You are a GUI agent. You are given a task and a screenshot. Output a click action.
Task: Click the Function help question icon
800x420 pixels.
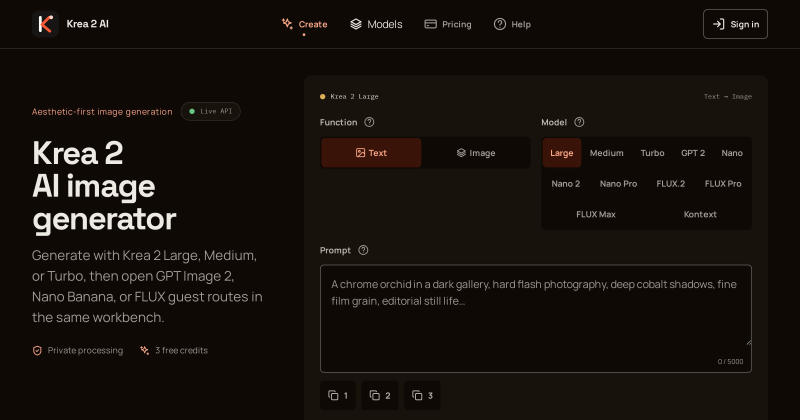click(369, 122)
